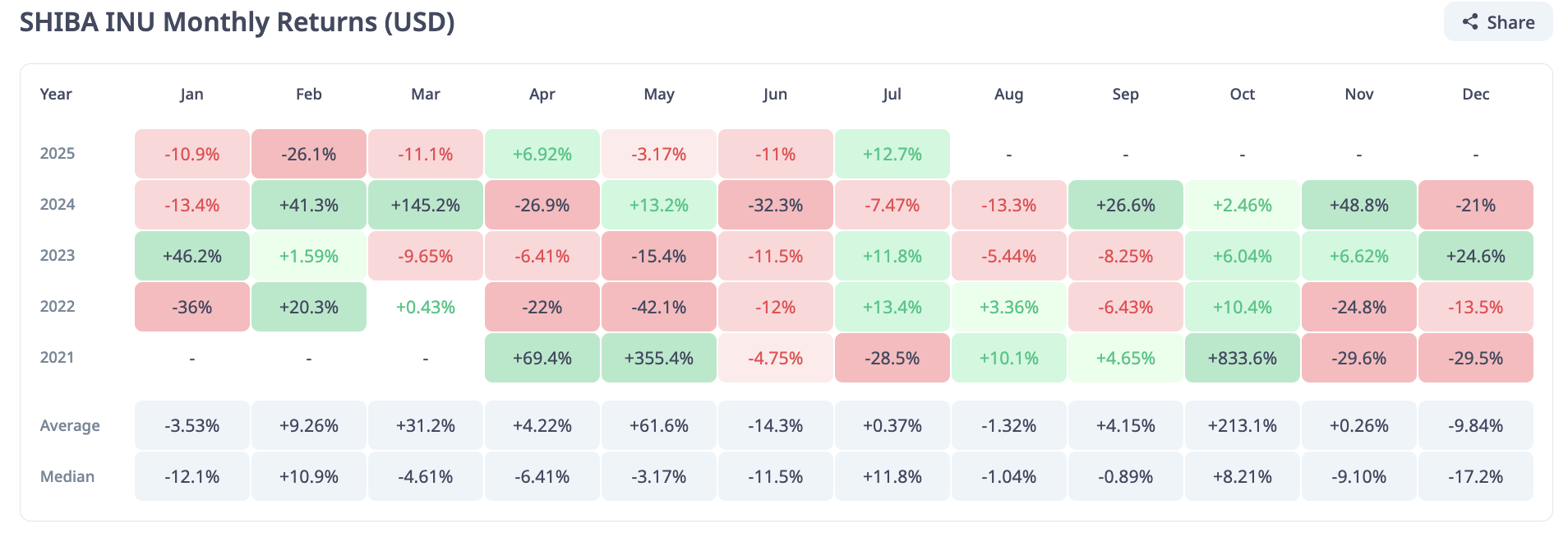The image size is (1568, 533).
Task: Select the May 2021 +355.4% cell
Action: pos(658,358)
